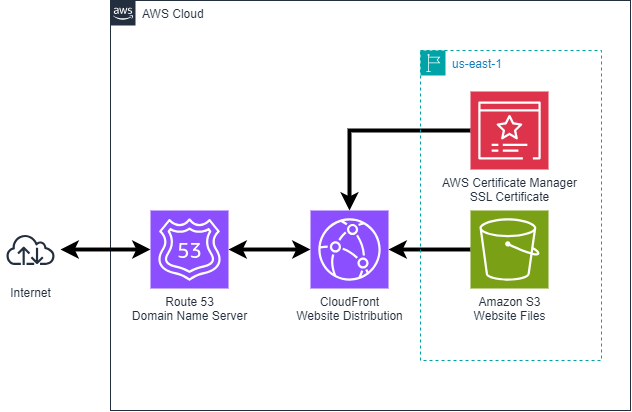Select the arrow between Route 53 and CloudFront

point(269,250)
